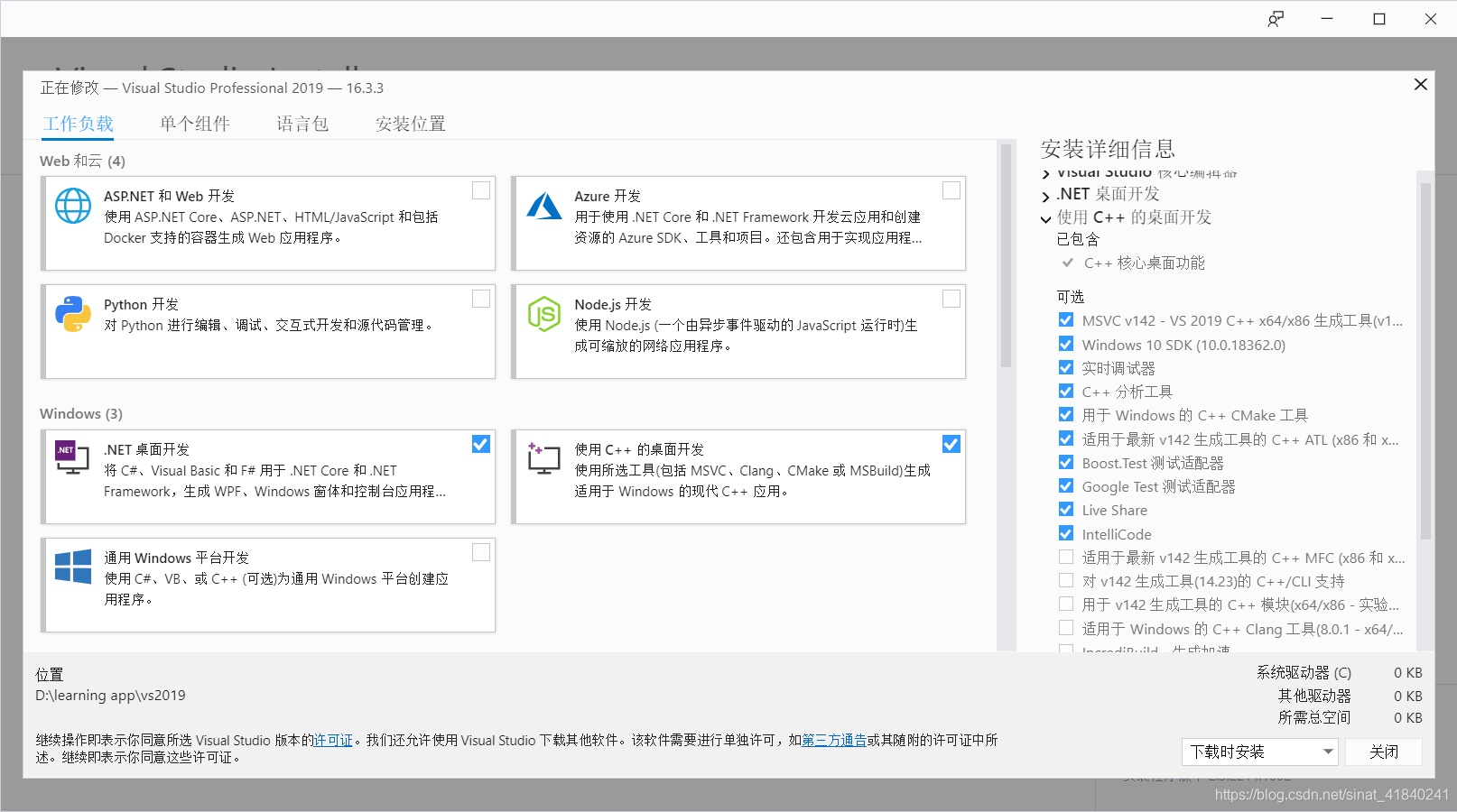The width and height of the screenshot is (1457, 812).
Task: Uncheck Windows 10 SDK (10.0.18362.0)
Action: (x=1066, y=344)
